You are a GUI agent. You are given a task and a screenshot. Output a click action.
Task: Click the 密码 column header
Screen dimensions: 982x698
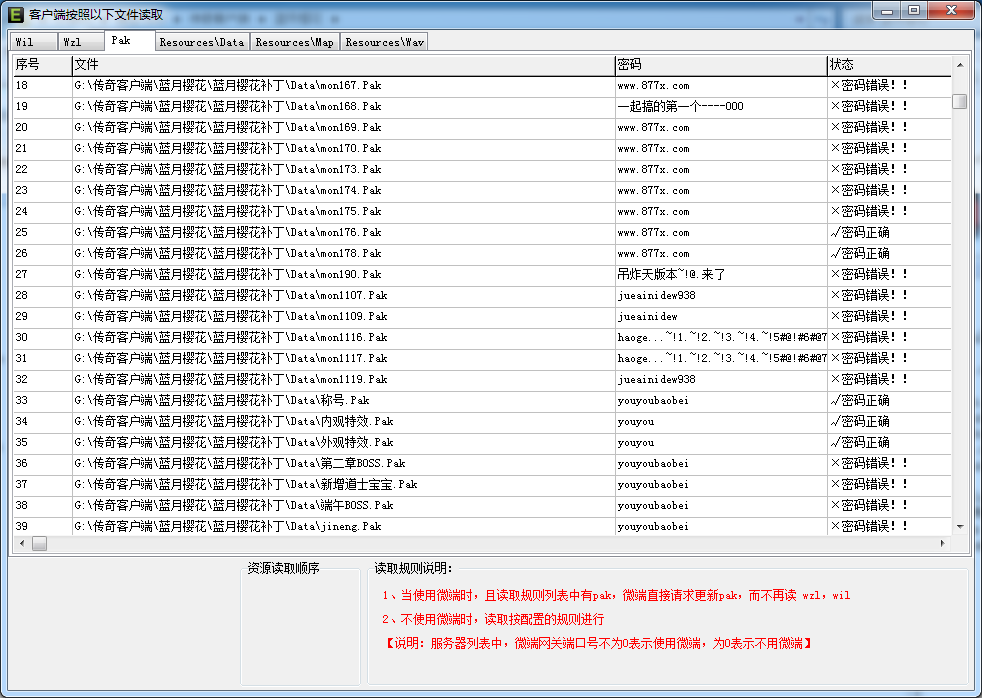point(720,65)
